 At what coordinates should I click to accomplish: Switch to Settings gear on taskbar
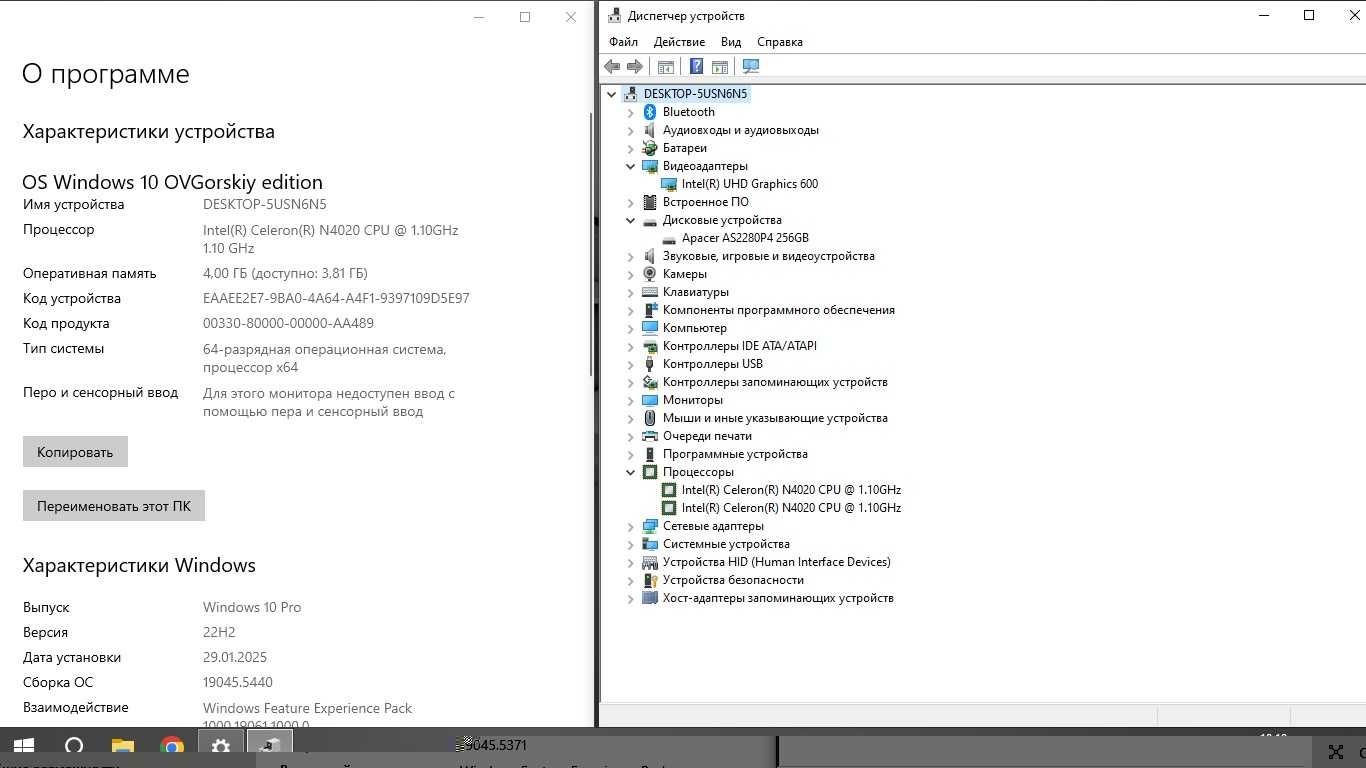coord(220,747)
